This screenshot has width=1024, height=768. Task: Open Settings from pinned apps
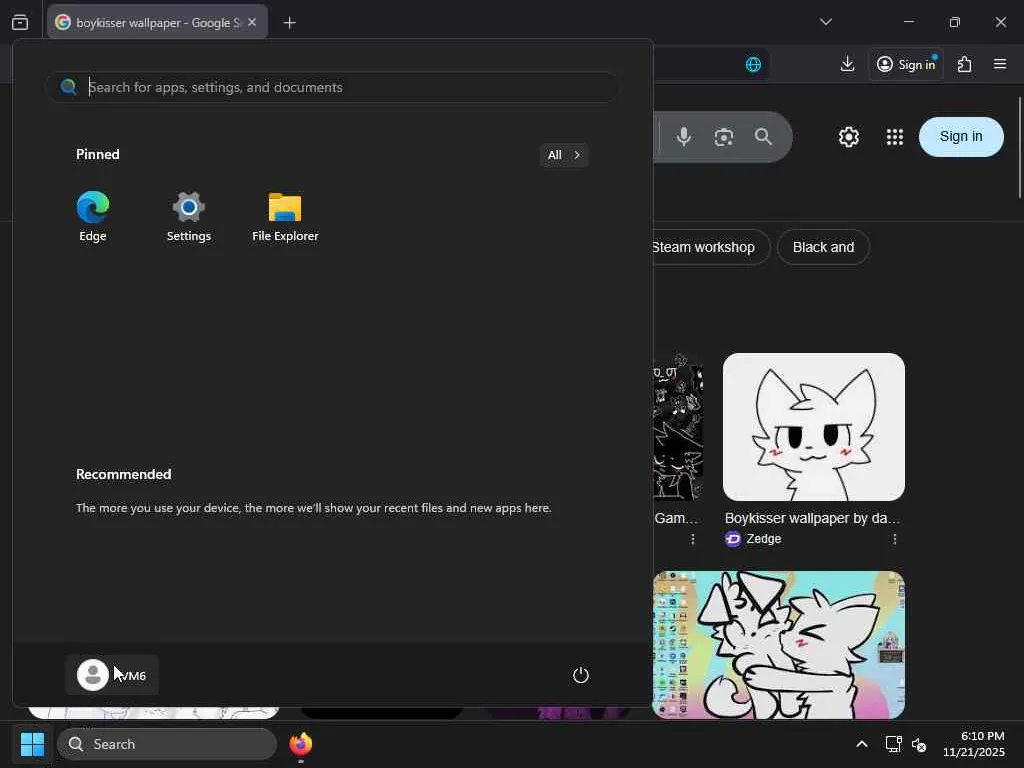click(x=189, y=217)
